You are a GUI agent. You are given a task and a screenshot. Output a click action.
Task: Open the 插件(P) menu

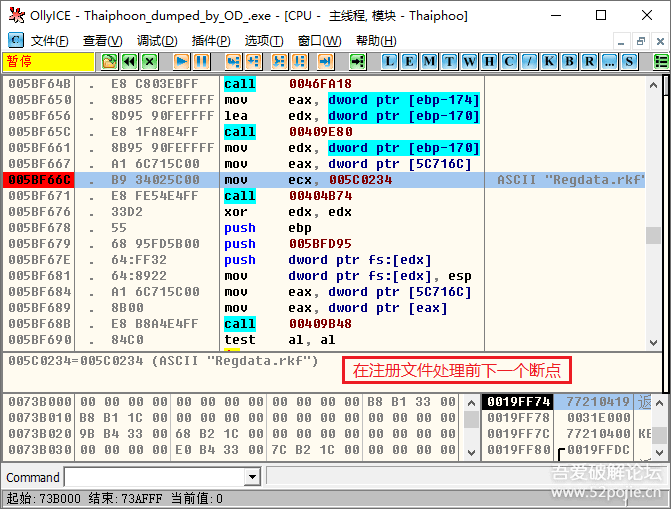tap(211, 40)
